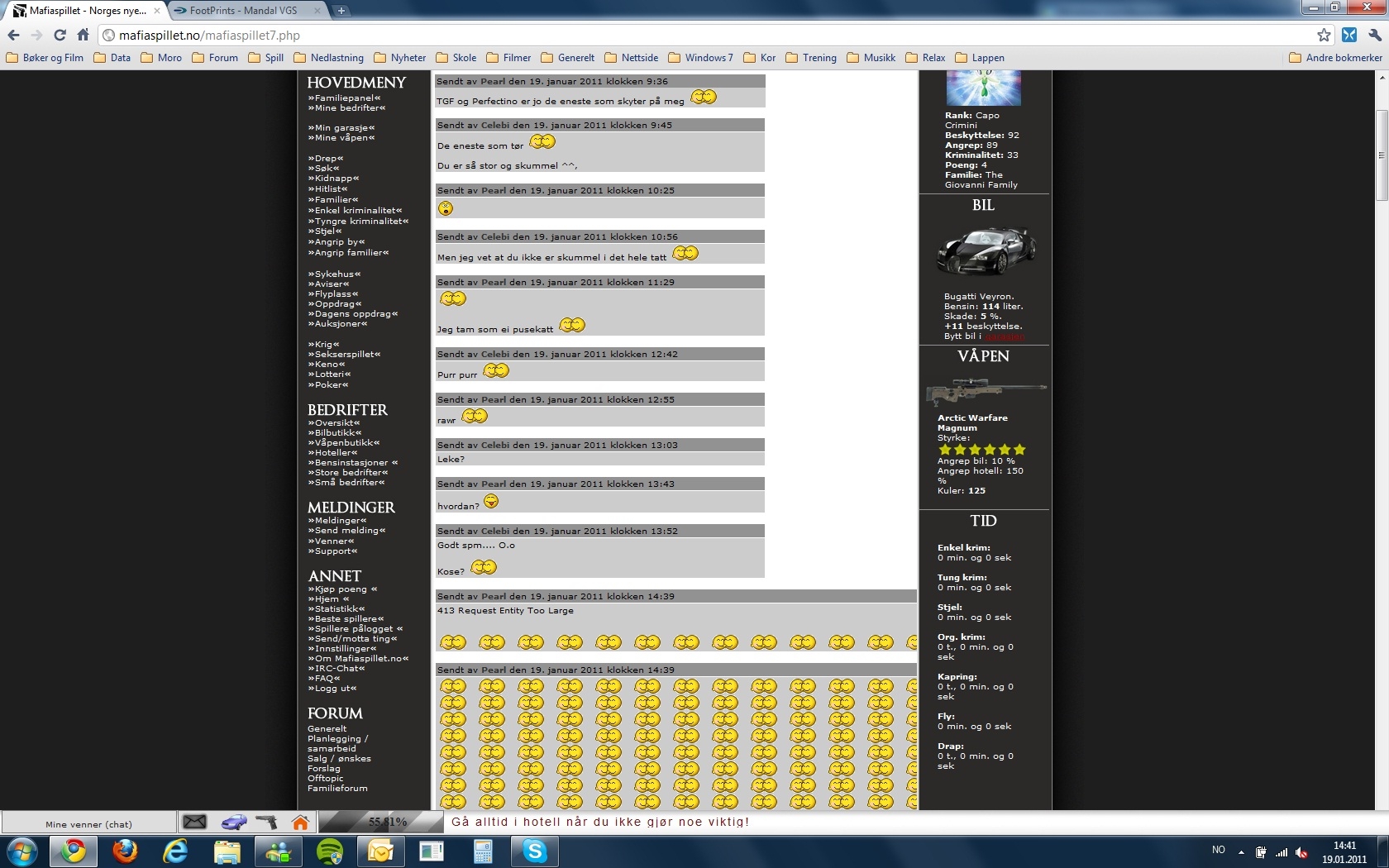Image resolution: width=1389 pixels, height=868 pixels.
Task: Bookmark this page with the star icon
Action: (x=1324, y=35)
